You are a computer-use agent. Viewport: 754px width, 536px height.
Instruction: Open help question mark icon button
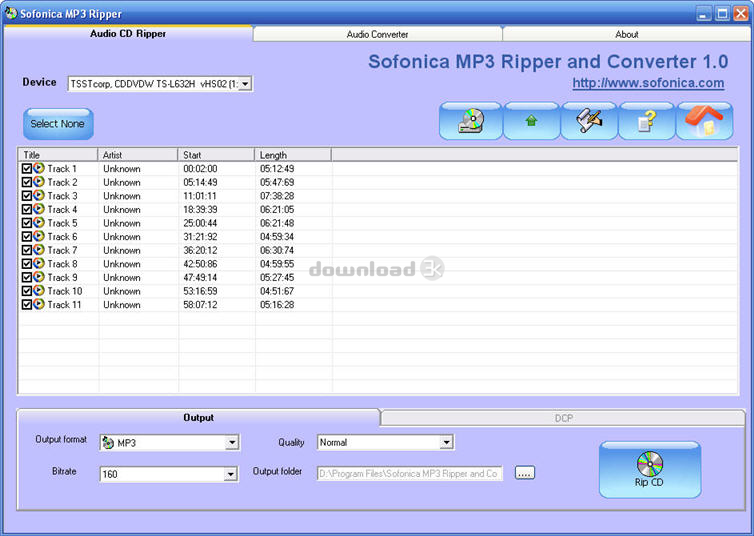click(x=647, y=121)
